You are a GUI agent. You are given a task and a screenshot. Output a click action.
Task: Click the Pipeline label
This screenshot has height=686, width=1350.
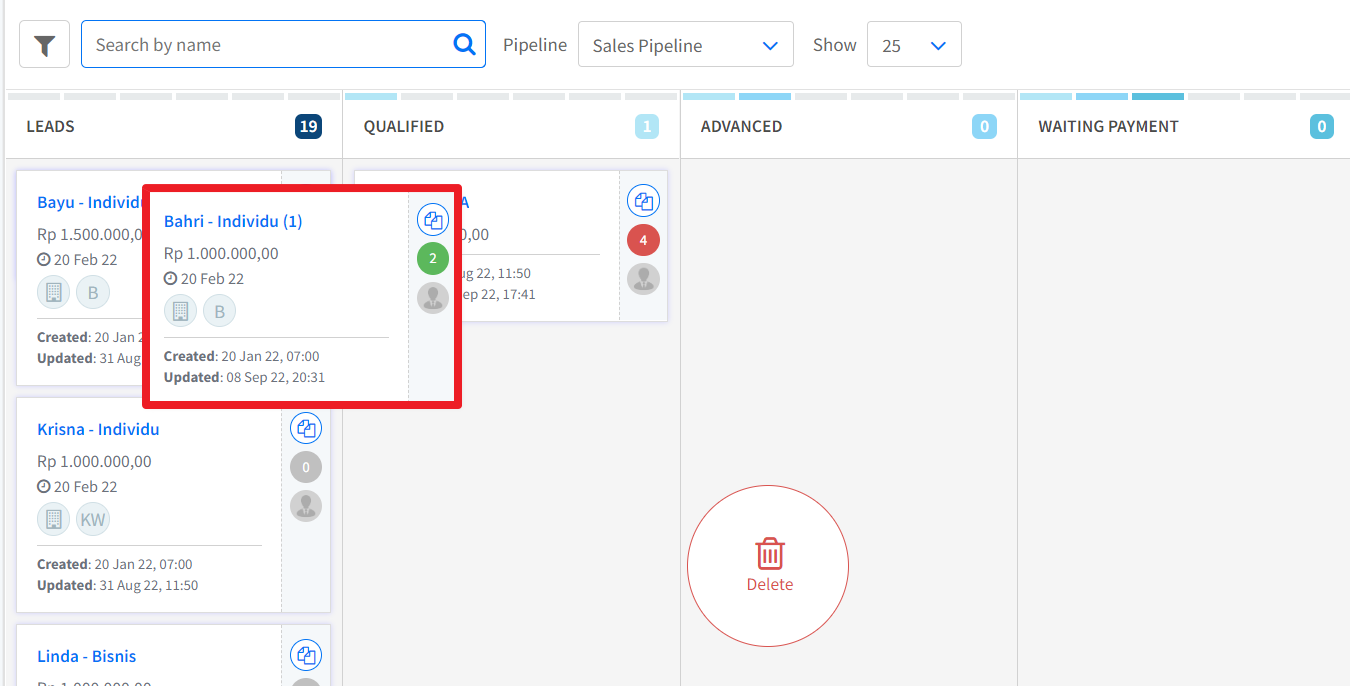[x=535, y=45]
